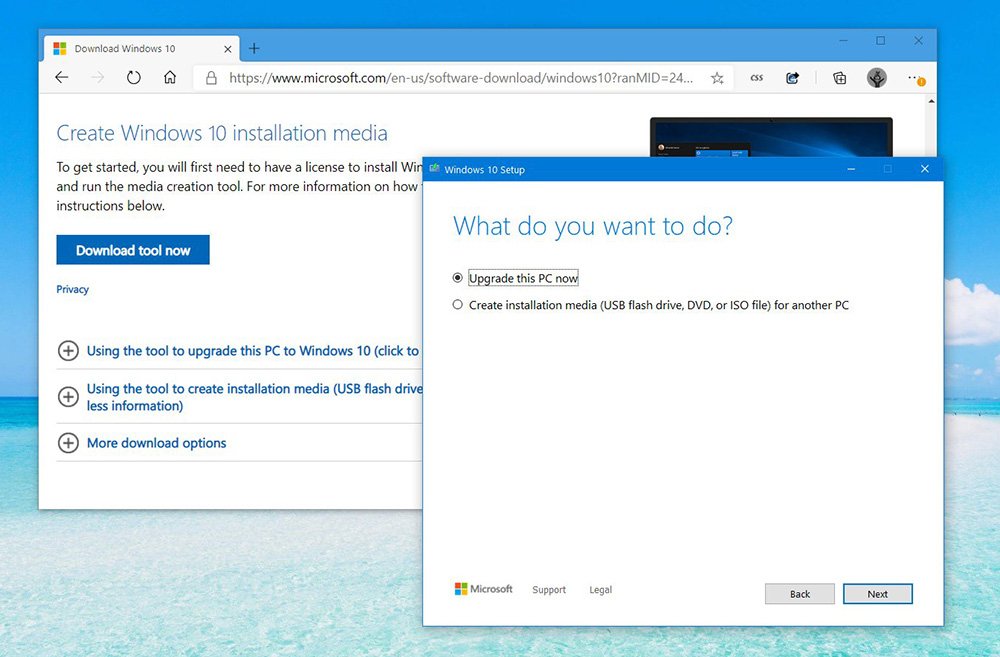This screenshot has height=657, width=1000.
Task: Open the user profile avatar
Action: [x=877, y=78]
